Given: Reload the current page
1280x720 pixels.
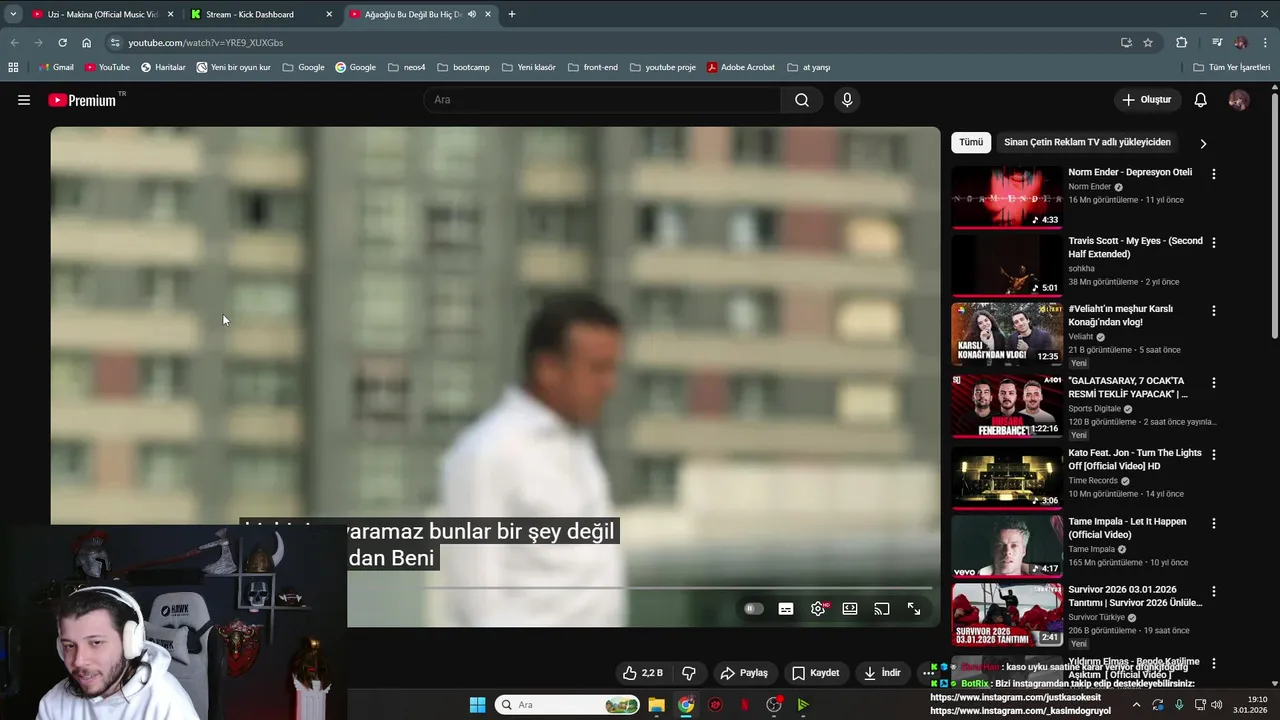Looking at the screenshot, I should click(62, 43).
